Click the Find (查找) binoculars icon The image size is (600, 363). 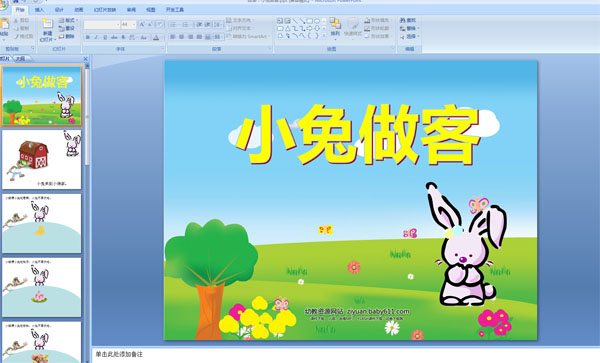pyautogui.click(x=403, y=20)
